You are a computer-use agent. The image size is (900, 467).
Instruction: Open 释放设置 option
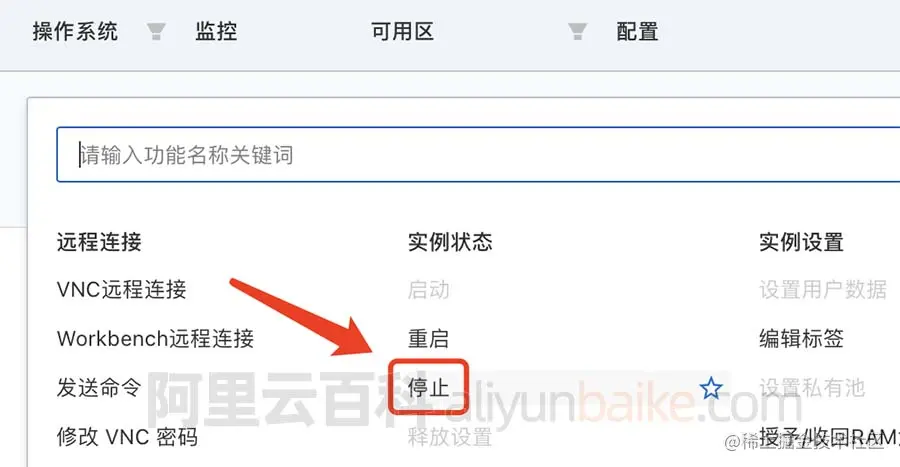tap(450, 437)
